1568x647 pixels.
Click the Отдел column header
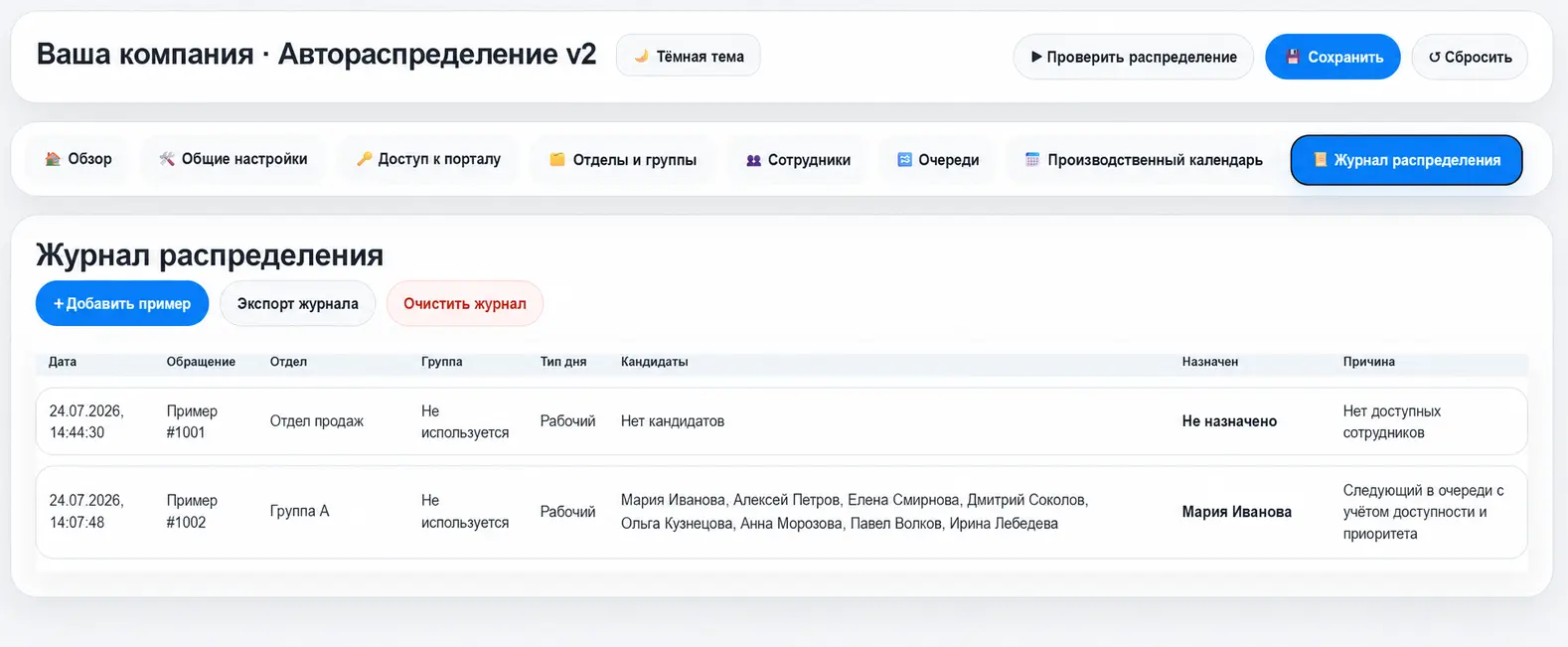(288, 362)
